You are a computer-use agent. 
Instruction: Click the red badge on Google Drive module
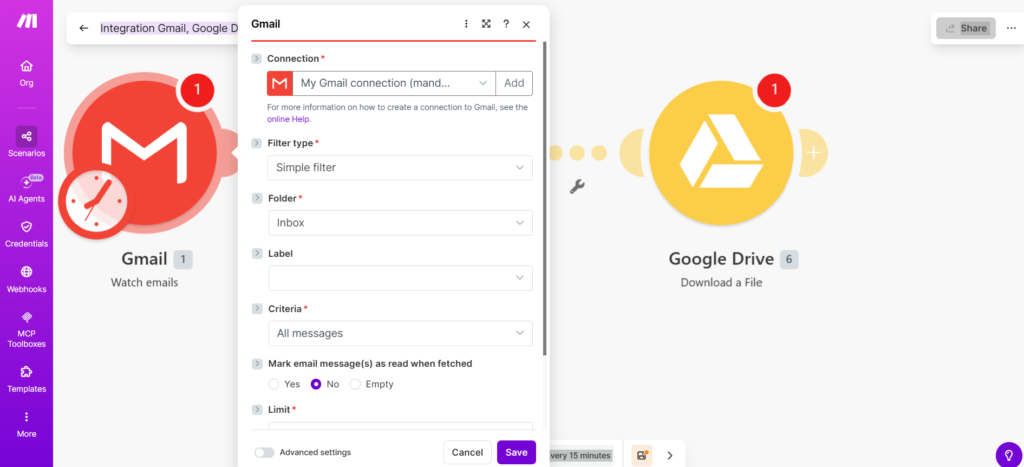(775, 89)
